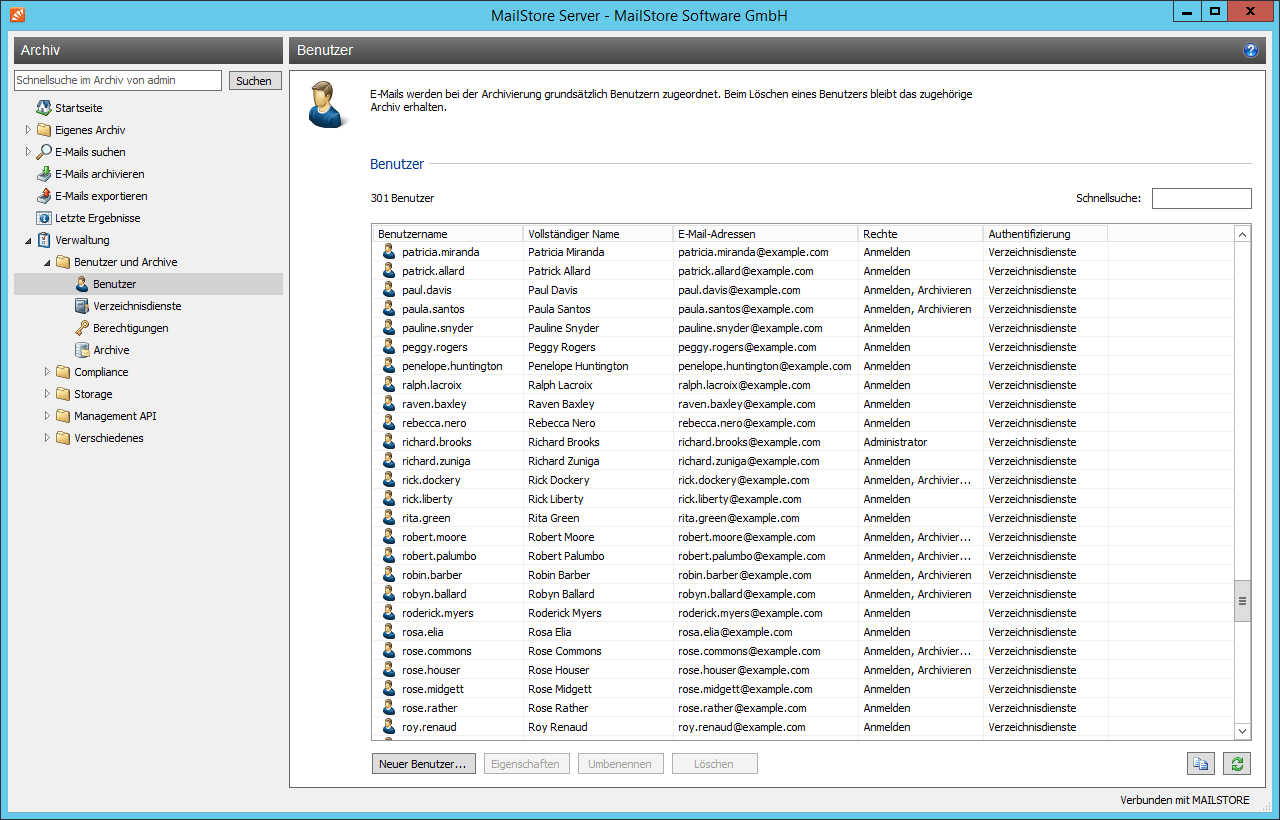Click the E-Mails suchen magnifier icon
The height and width of the screenshot is (820, 1280).
point(44,152)
